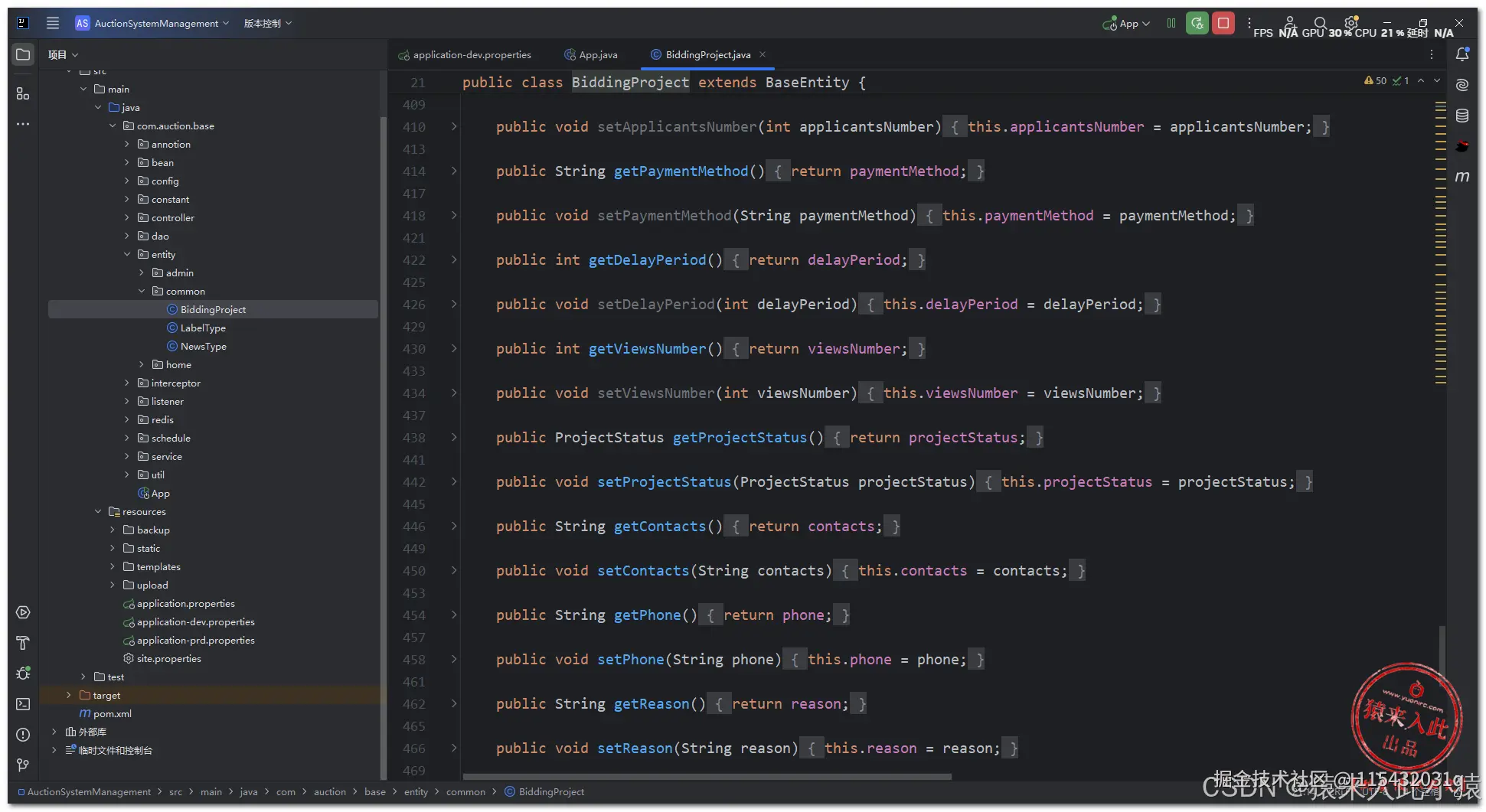Select NewsType class in project tree
The image size is (1486, 812).
(x=203, y=346)
